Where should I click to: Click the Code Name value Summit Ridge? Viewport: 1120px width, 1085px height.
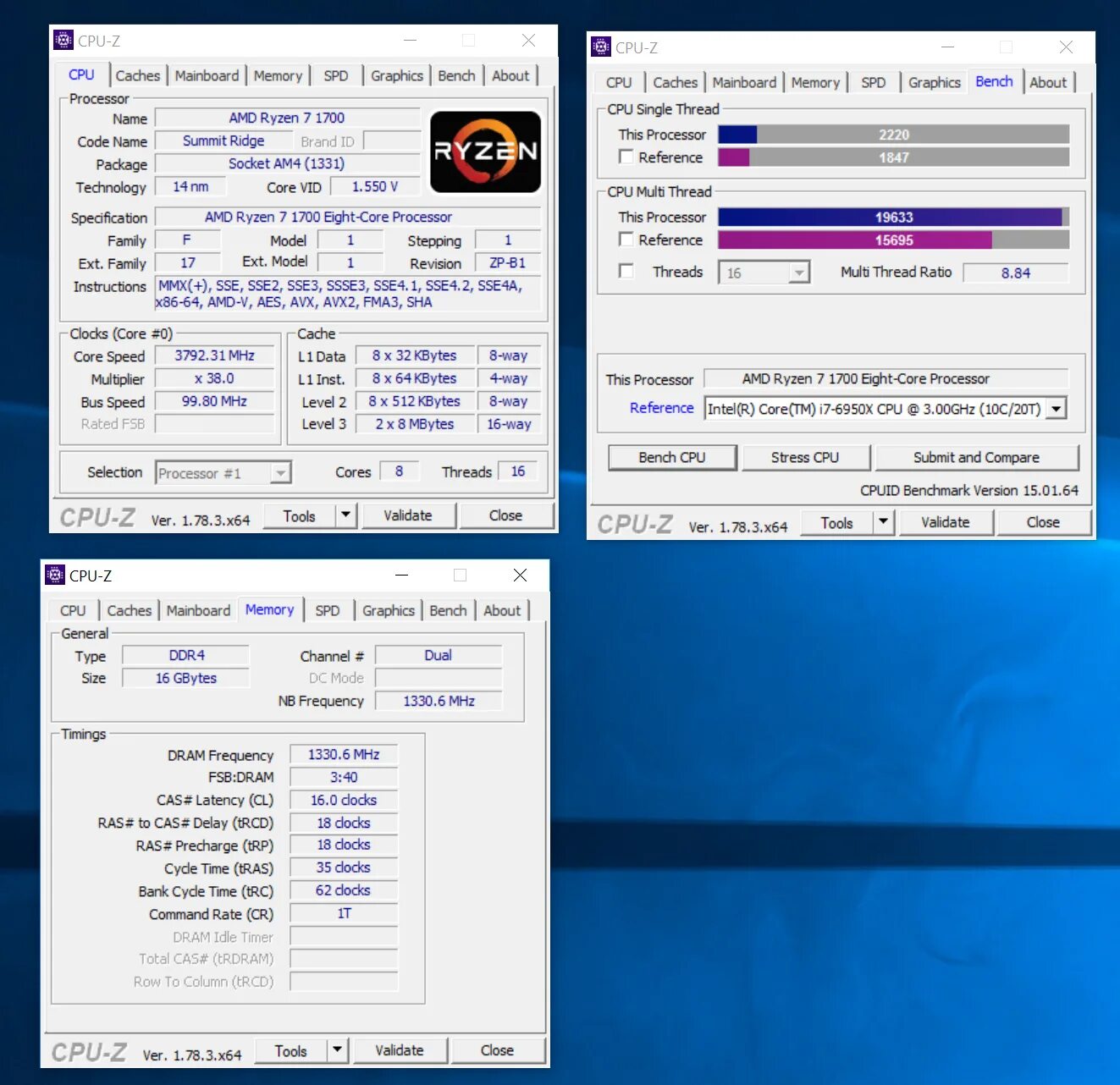tap(223, 140)
